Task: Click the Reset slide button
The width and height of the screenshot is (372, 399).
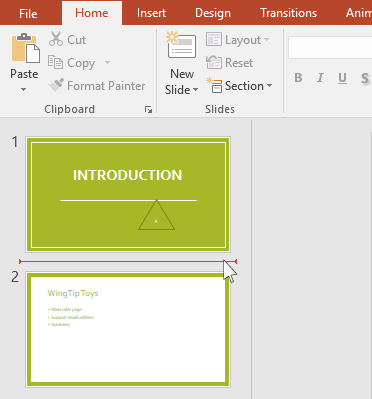Action: point(229,63)
